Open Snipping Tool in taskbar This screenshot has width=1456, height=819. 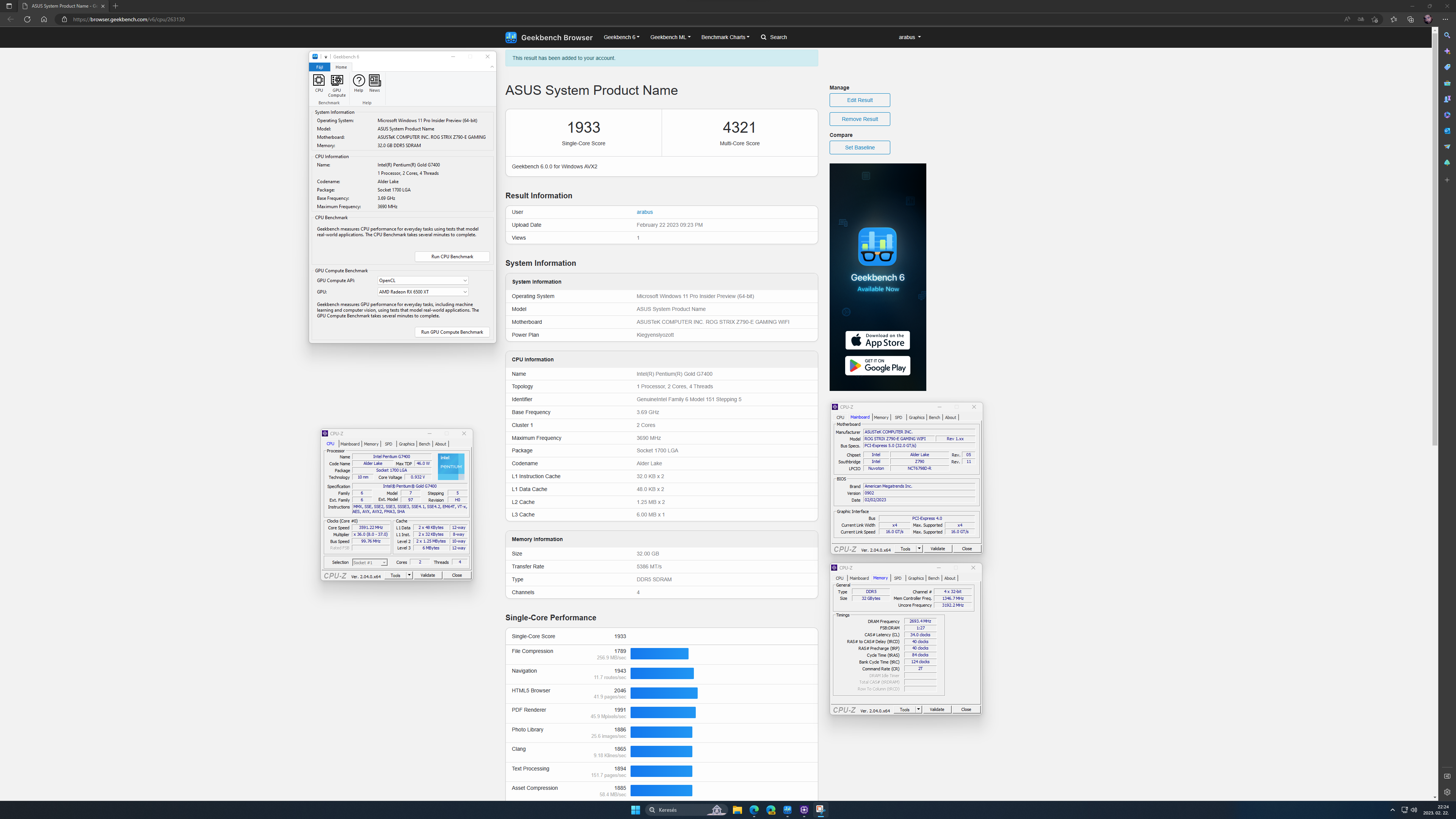(x=821, y=810)
